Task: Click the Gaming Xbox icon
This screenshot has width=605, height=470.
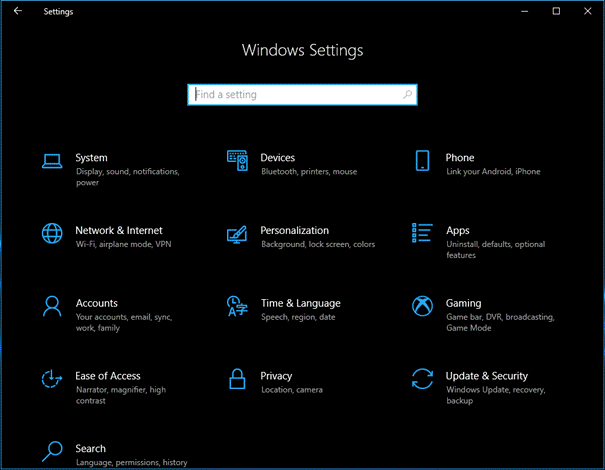Action: 422,306
